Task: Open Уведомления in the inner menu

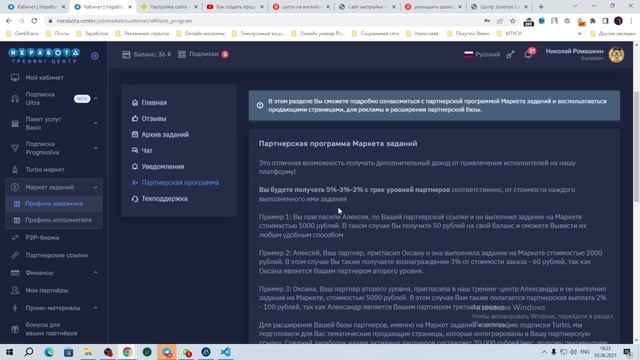Action: pos(158,167)
